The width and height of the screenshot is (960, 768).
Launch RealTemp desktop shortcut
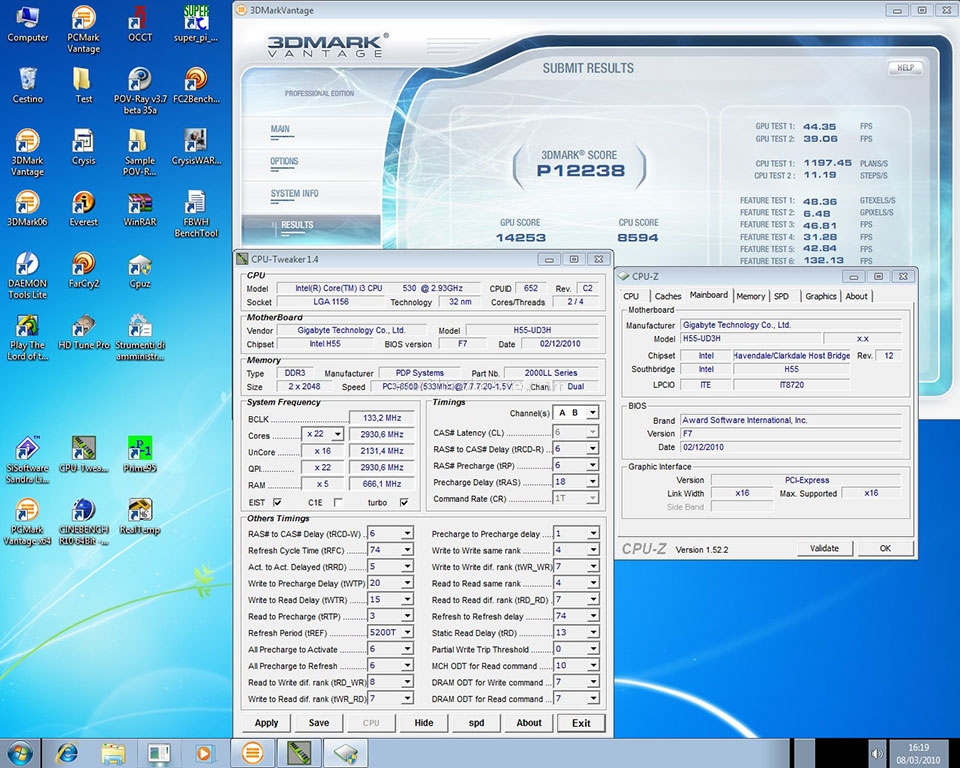pyautogui.click(x=140, y=516)
